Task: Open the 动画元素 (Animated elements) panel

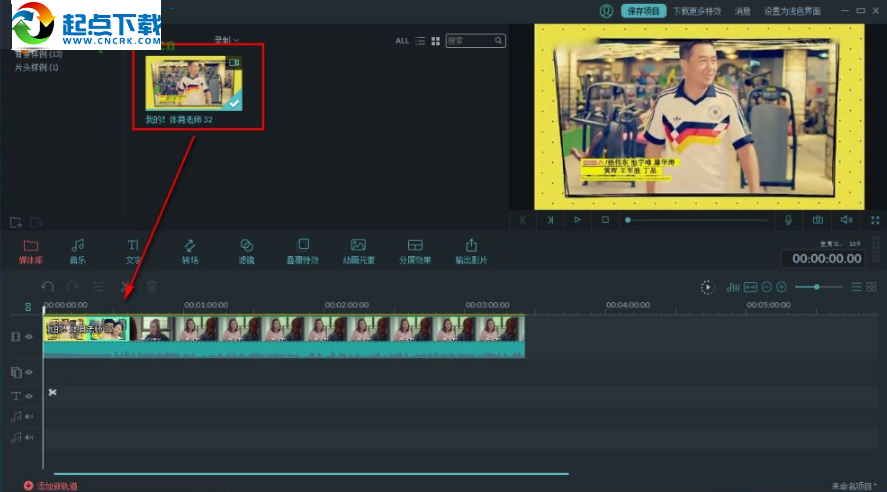Action: tap(358, 250)
